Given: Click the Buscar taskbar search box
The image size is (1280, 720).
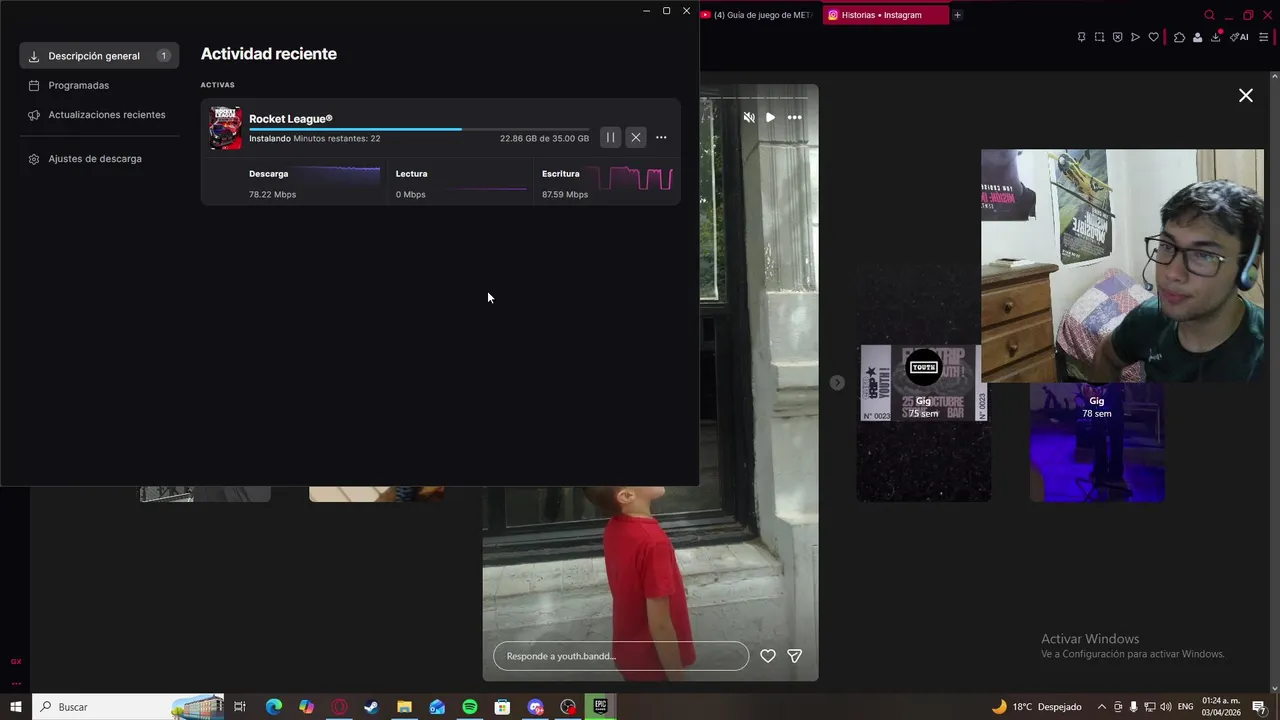Looking at the screenshot, I should coord(130,707).
